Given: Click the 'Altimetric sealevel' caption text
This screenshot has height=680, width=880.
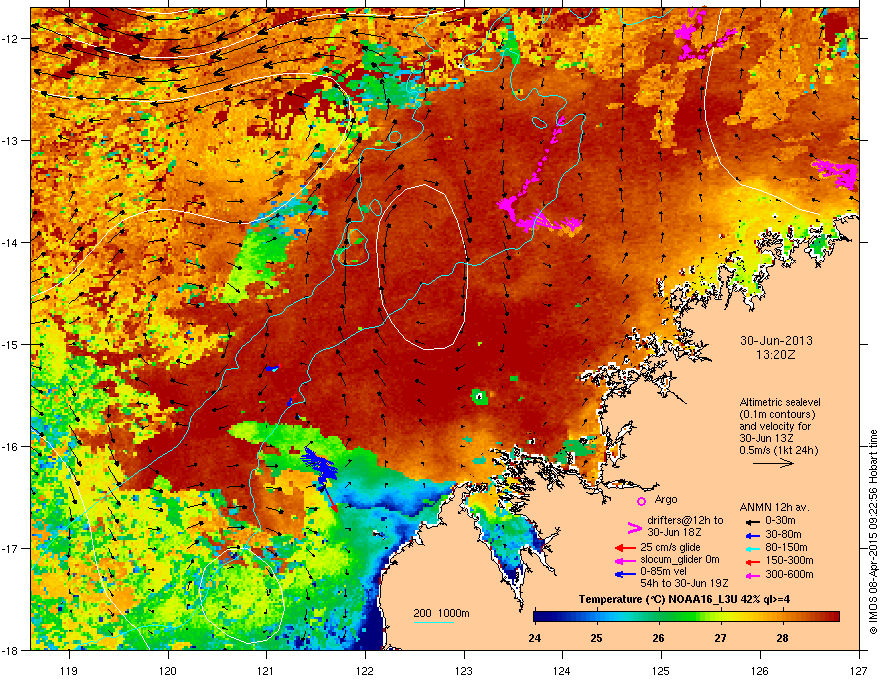Looking at the screenshot, I should click(780, 402).
